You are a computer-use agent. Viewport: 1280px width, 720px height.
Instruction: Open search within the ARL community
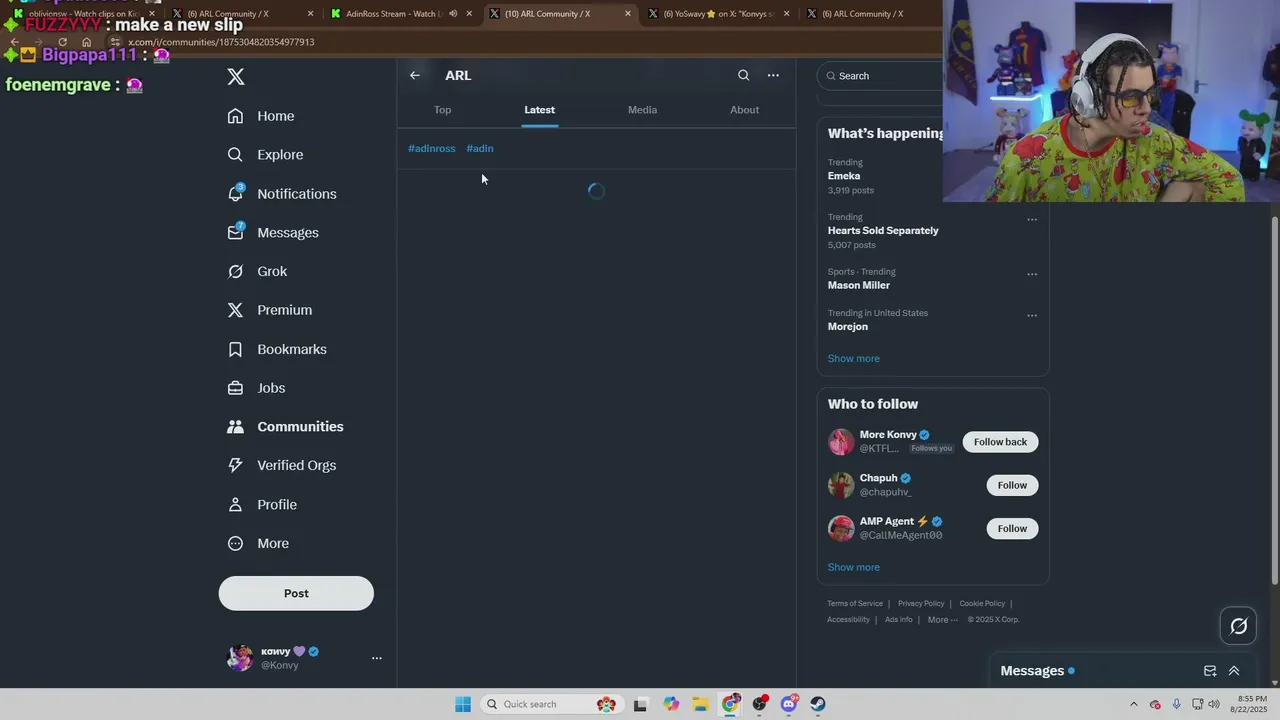(743, 75)
